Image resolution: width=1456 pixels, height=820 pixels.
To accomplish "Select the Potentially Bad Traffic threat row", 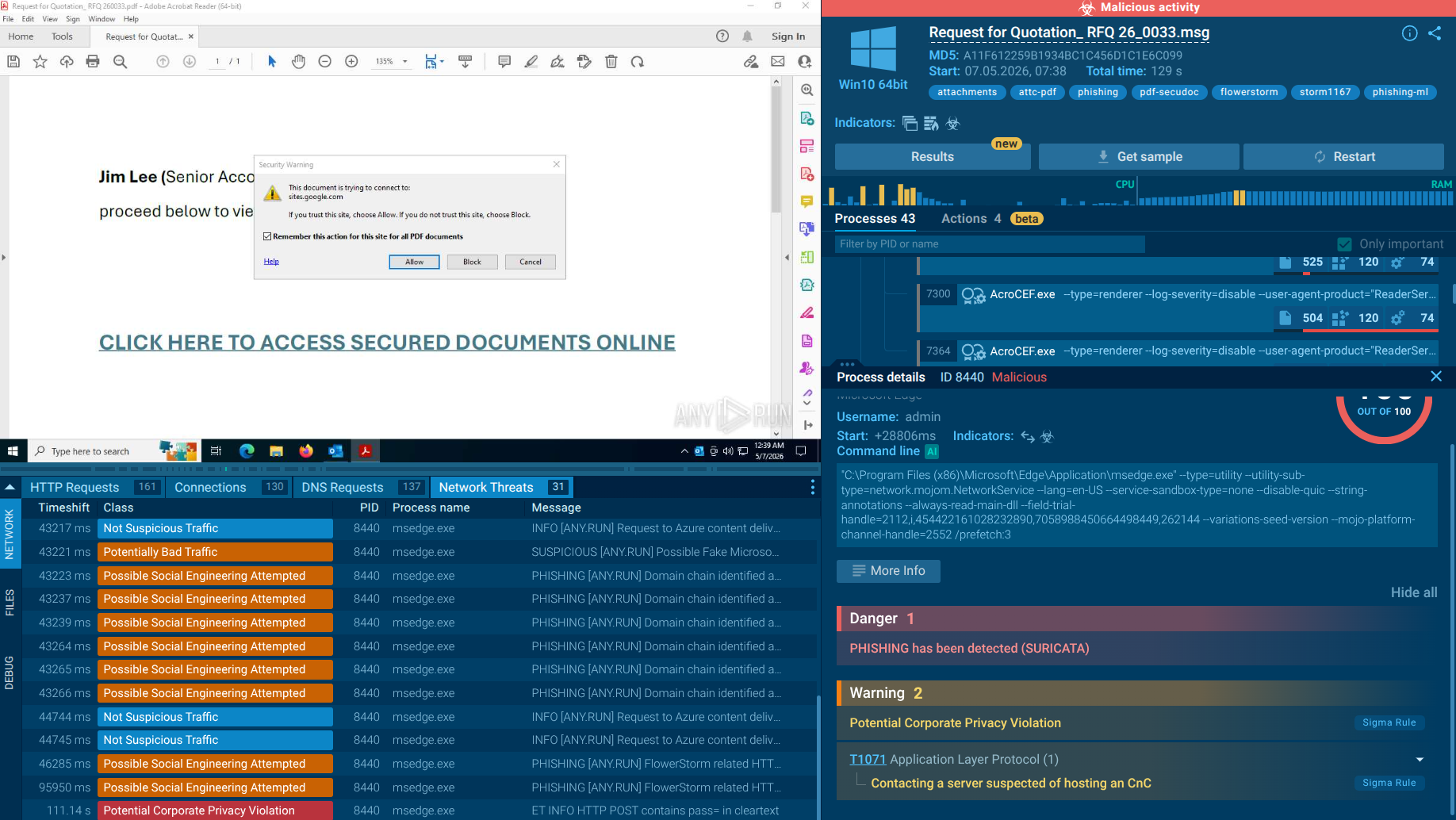I will (420, 552).
